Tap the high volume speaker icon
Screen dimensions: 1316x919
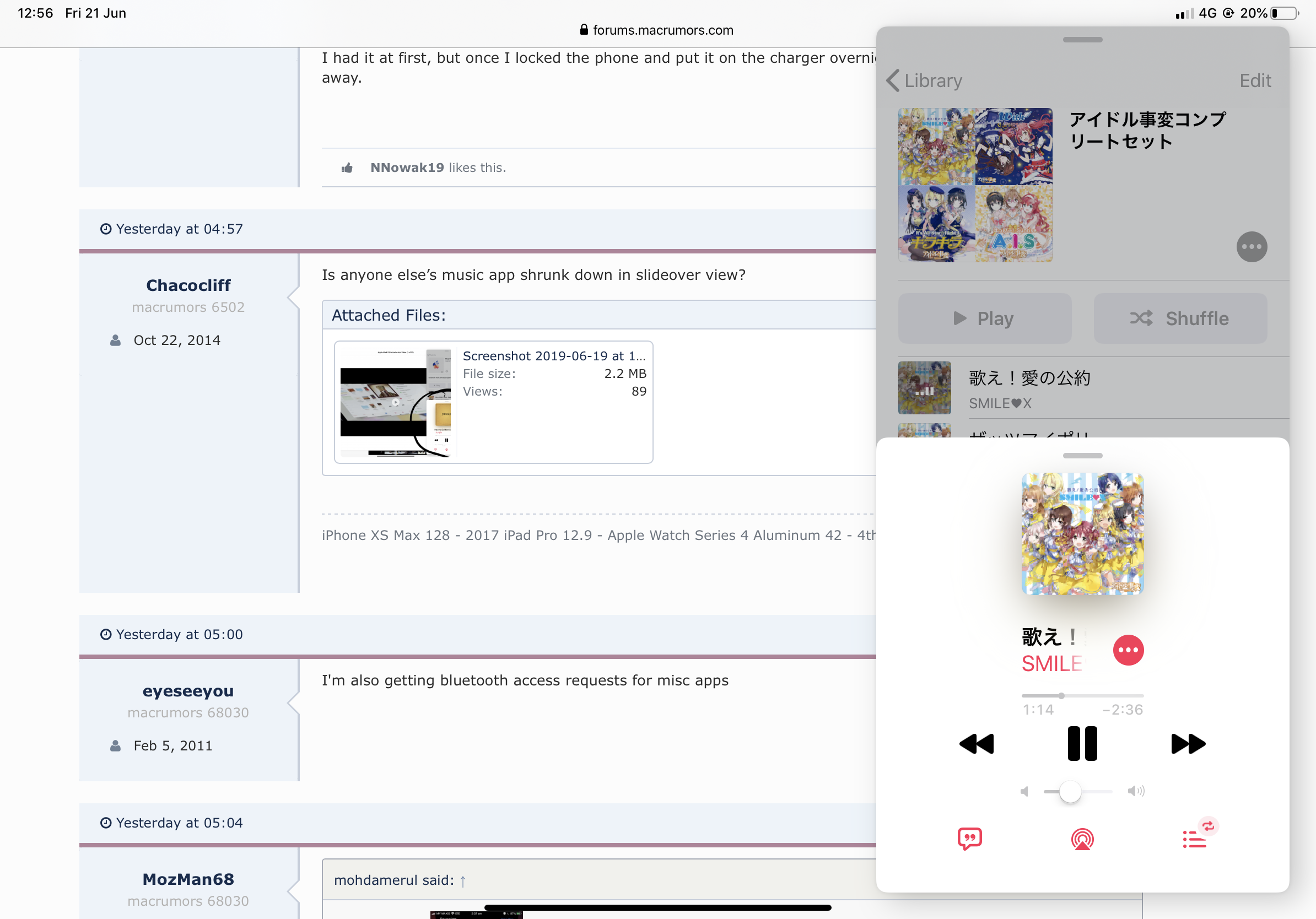[x=1136, y=791]
